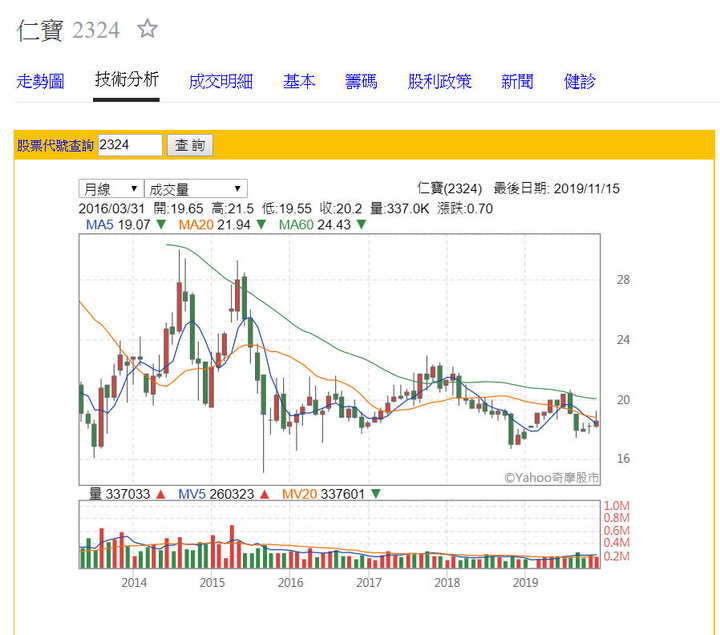The width and height of the screenshot is (720, 635).
Task: Add 仁寶 to favorites with the star icon
Action: point(147,29)
